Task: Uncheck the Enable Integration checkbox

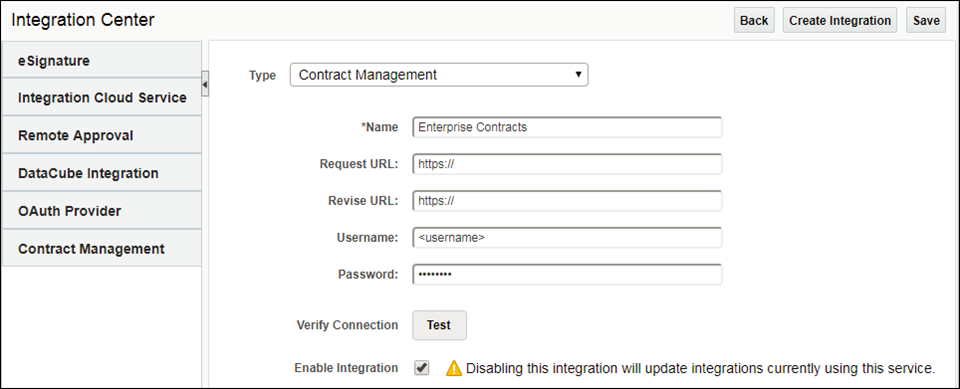Action: click(x=421, y=368)
